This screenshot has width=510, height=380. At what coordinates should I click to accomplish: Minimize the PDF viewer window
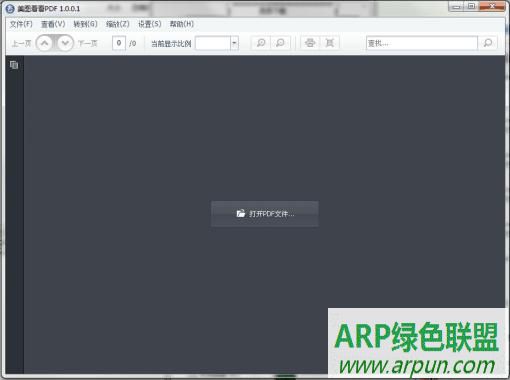(x=456, y=7)
